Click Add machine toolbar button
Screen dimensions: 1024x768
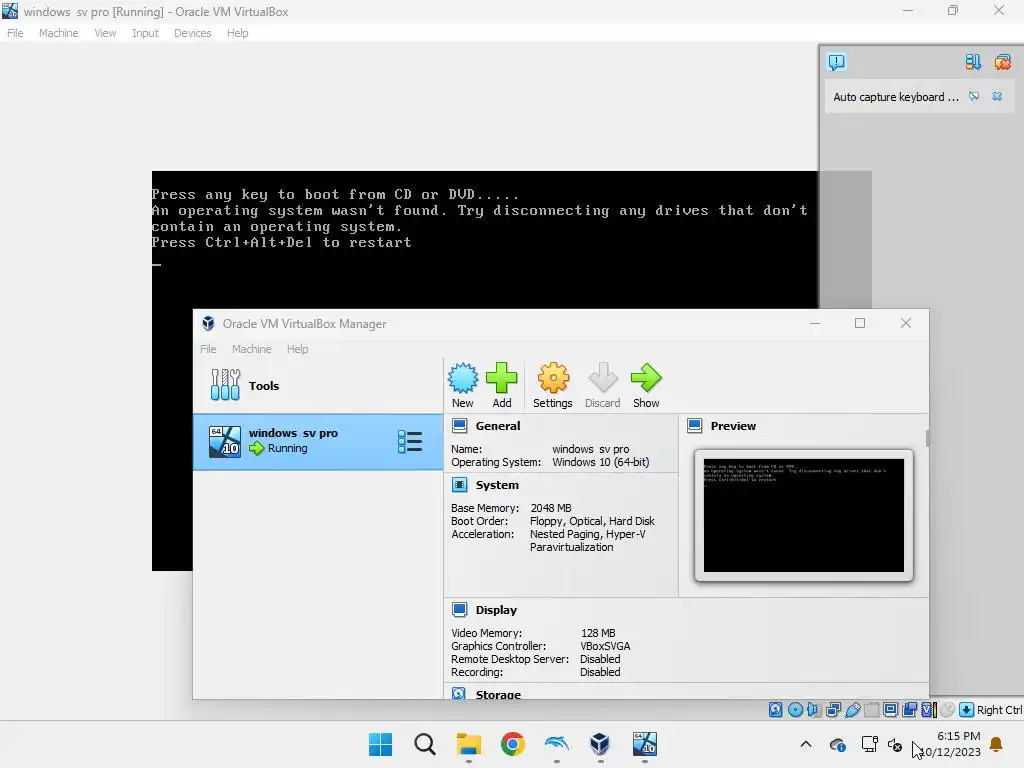click(502, 385)
